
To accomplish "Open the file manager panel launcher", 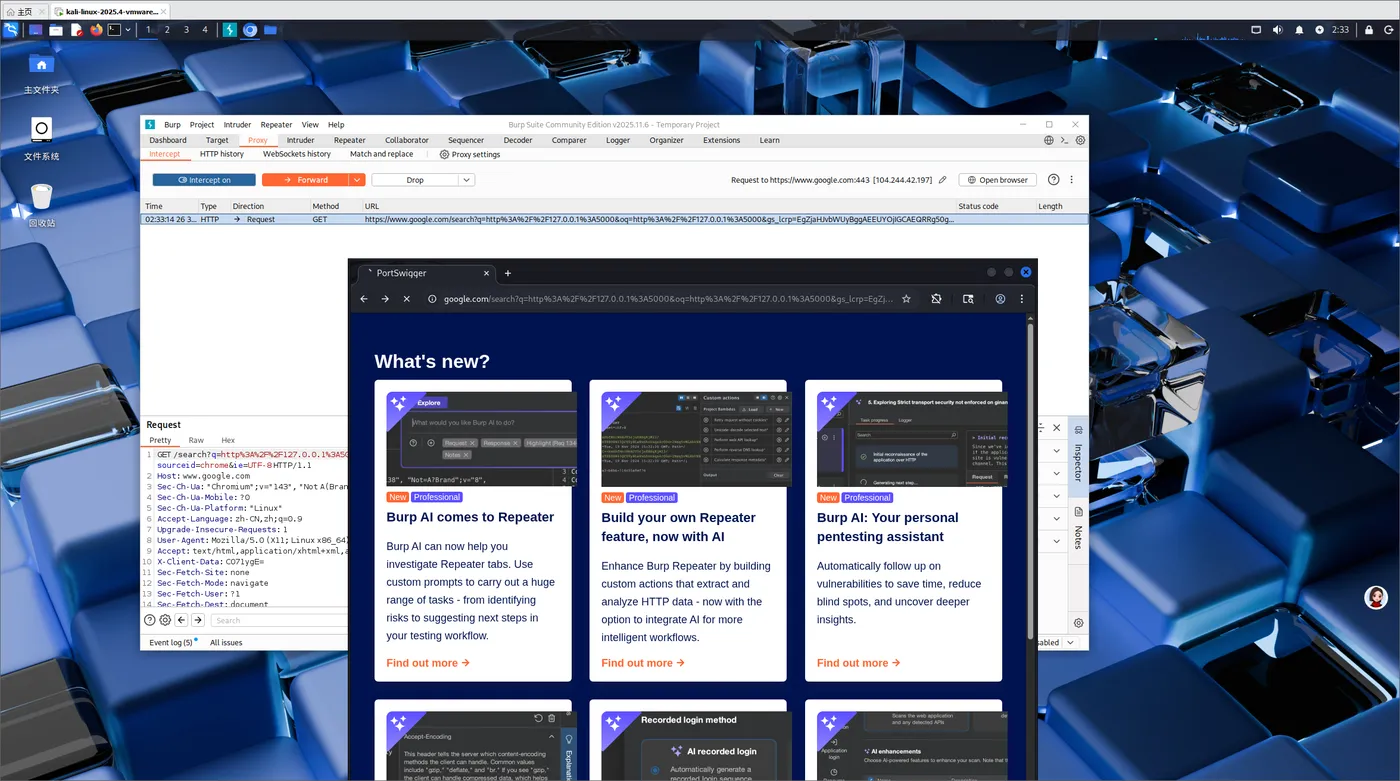I will (x=56, y=30).
